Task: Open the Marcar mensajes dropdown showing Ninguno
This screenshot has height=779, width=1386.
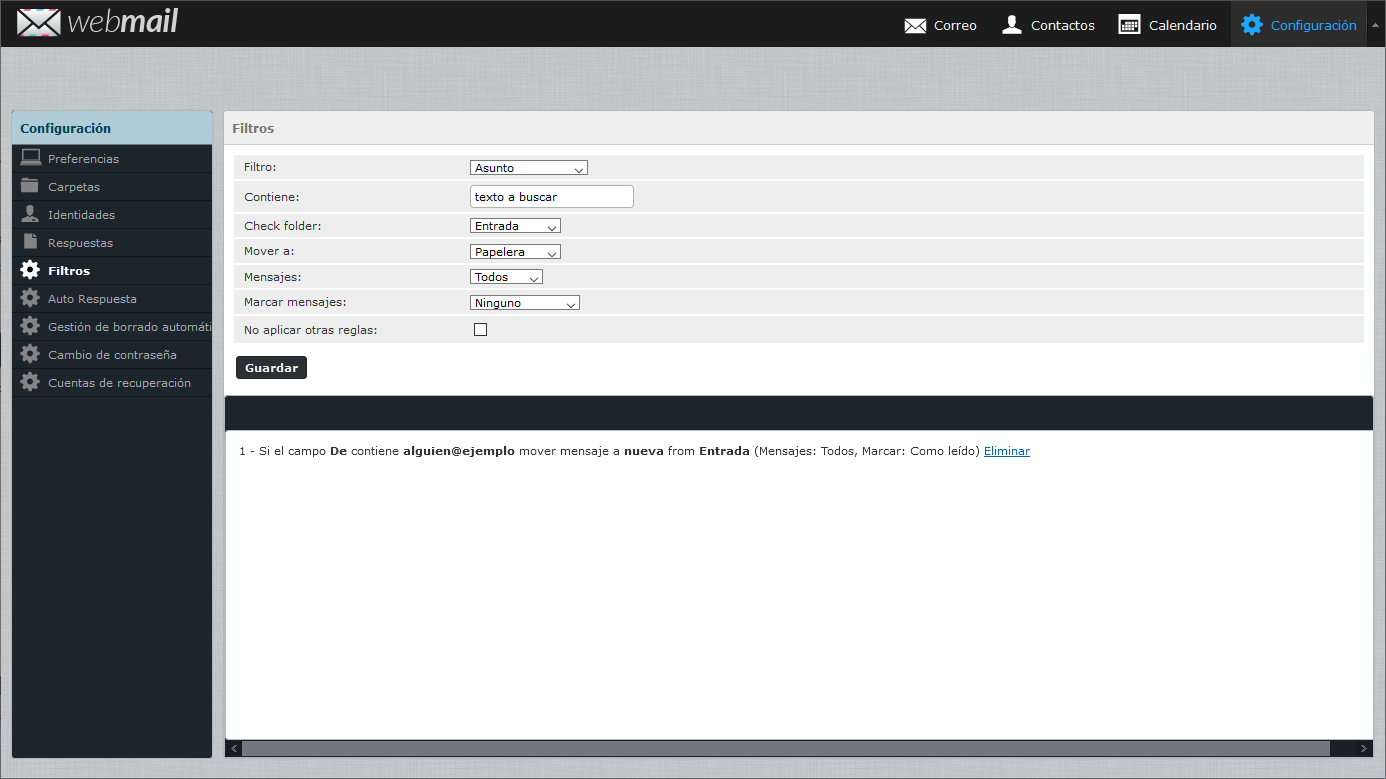Action: coord(525,303)
